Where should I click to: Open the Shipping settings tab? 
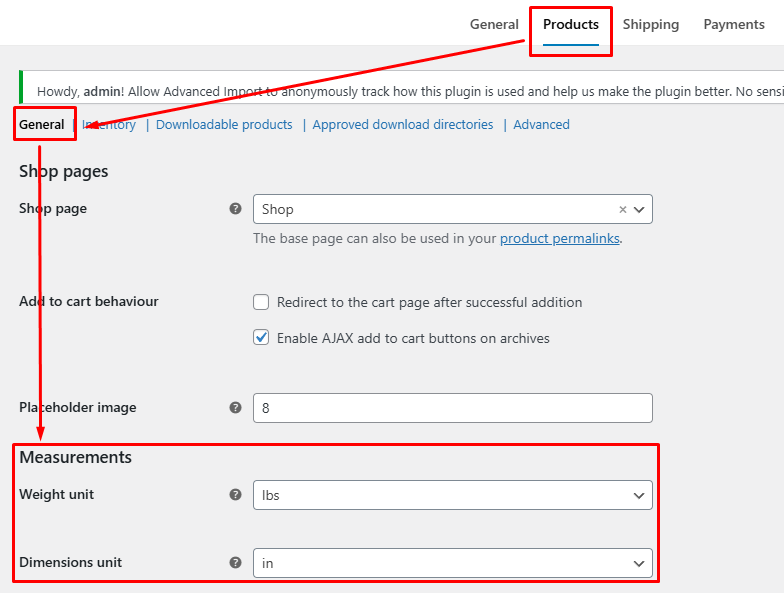pyautogui.click(x=650, y=24)
